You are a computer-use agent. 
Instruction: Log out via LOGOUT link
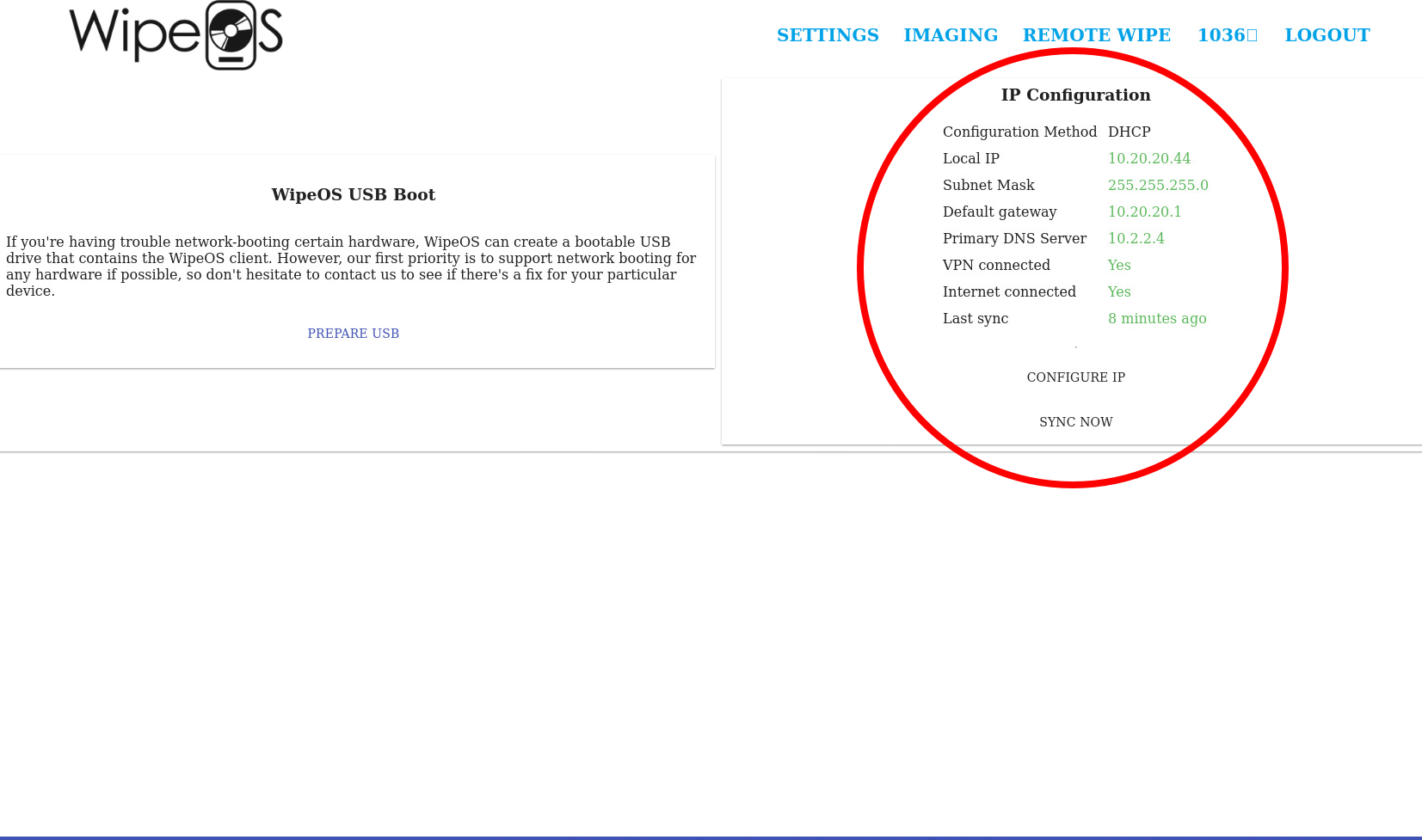tap(1327, 35)
